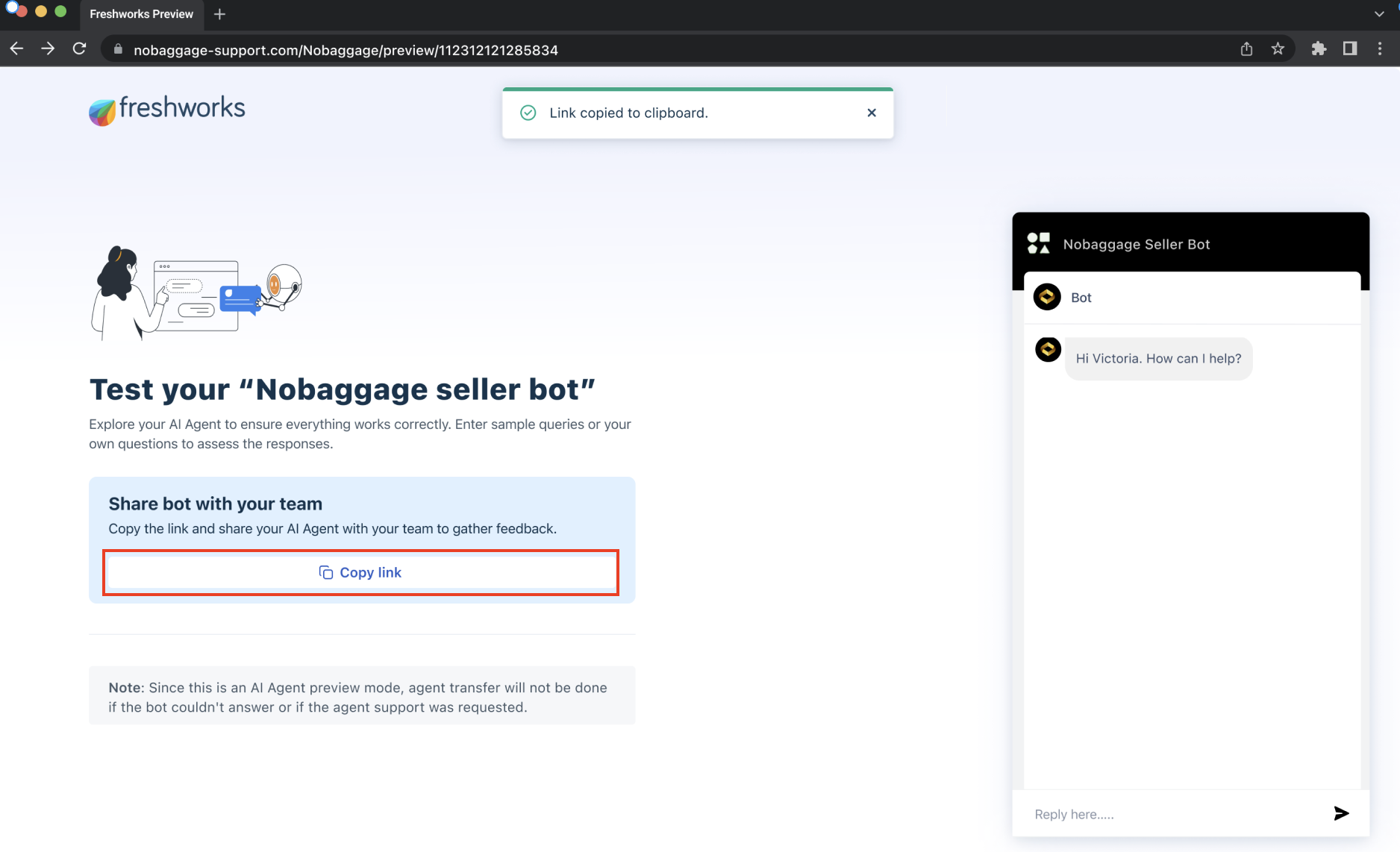This screenshot has width=1400, height=852.
Task: Expand the tab search chevron
Action: tap(1379, 14)
